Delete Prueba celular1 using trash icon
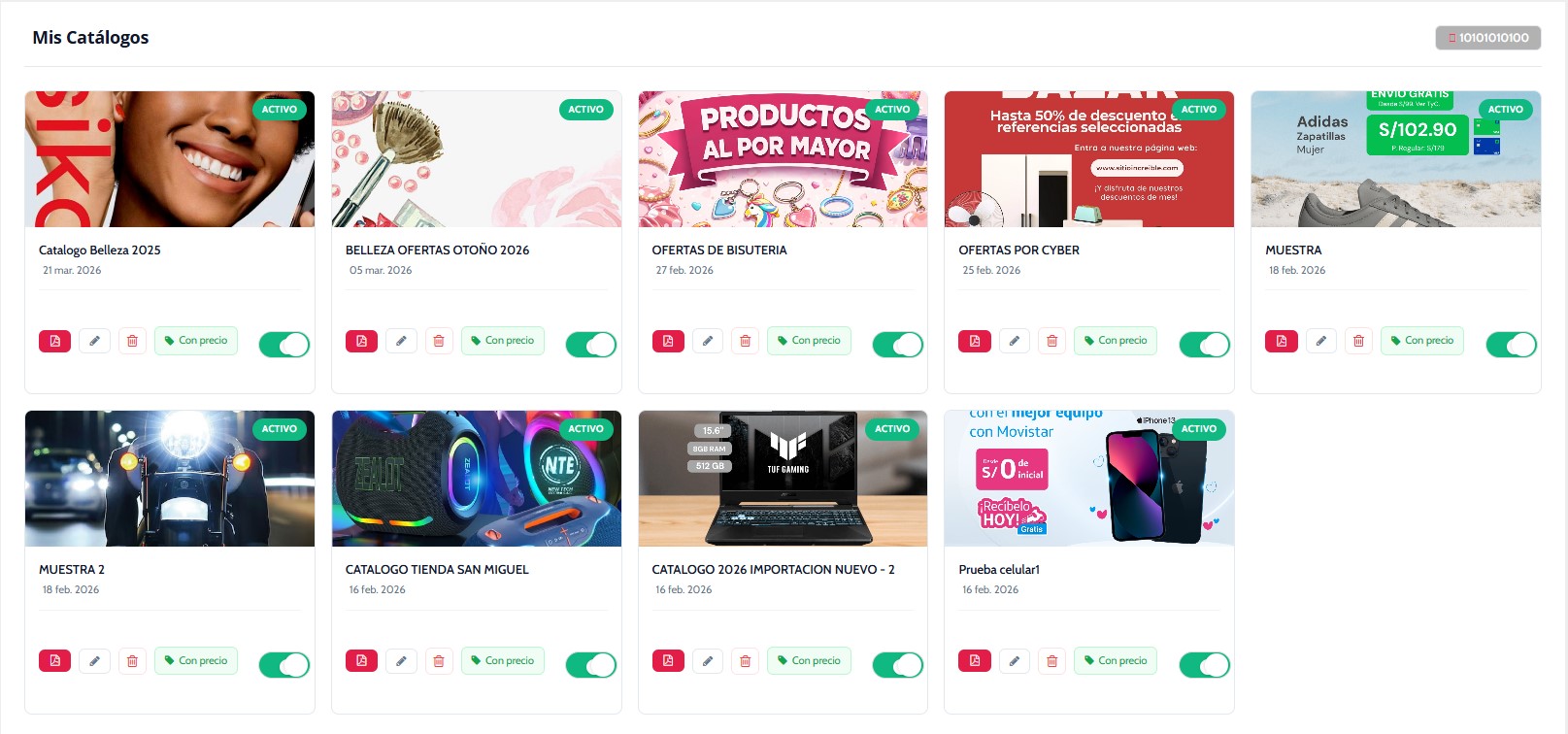 1052,661
